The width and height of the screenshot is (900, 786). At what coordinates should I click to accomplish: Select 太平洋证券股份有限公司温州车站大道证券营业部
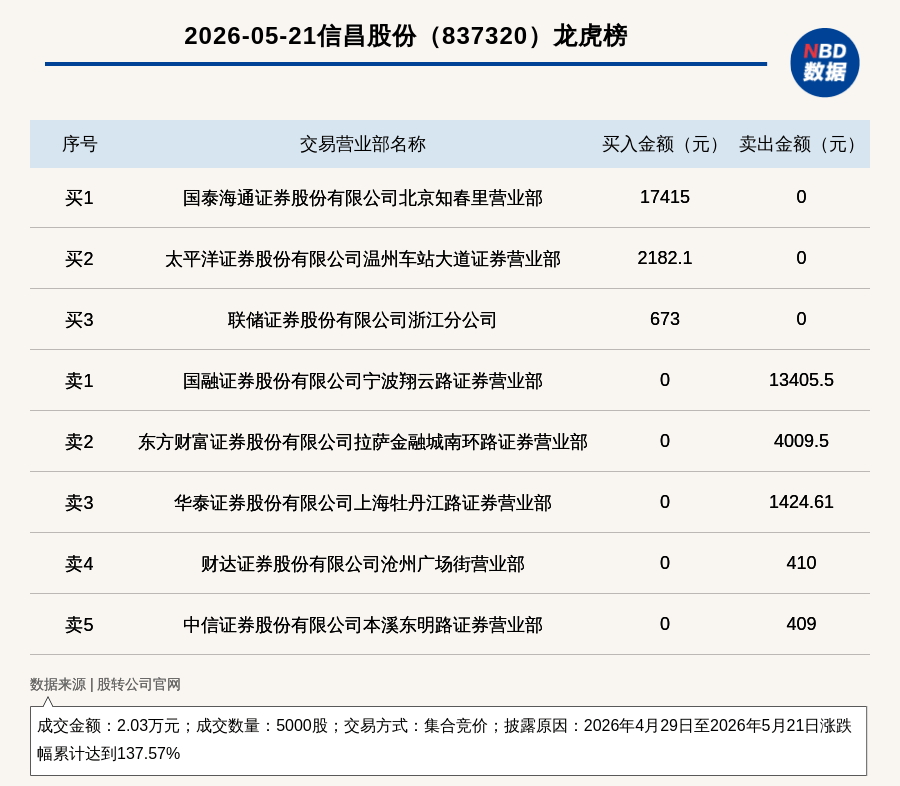(363, 259)
